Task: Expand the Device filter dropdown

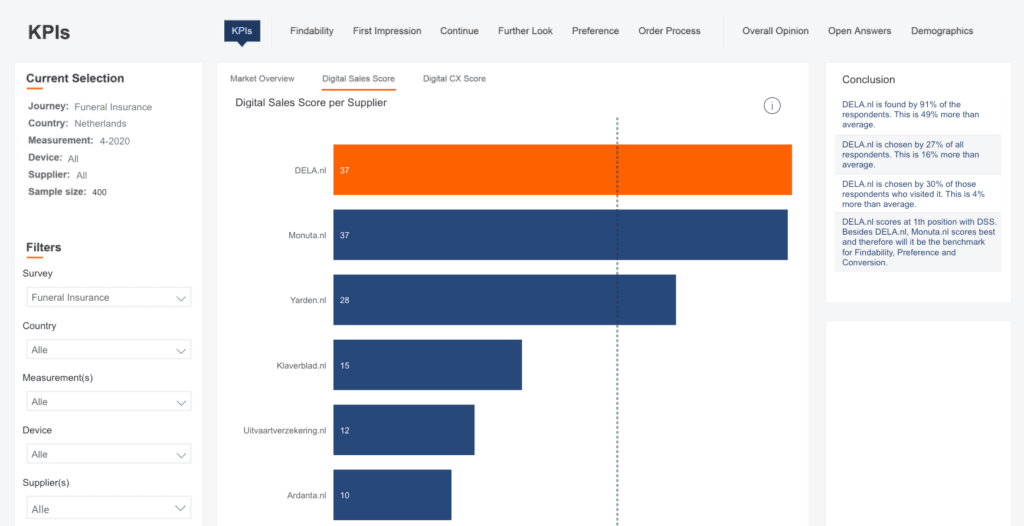Action: [108, 454]
